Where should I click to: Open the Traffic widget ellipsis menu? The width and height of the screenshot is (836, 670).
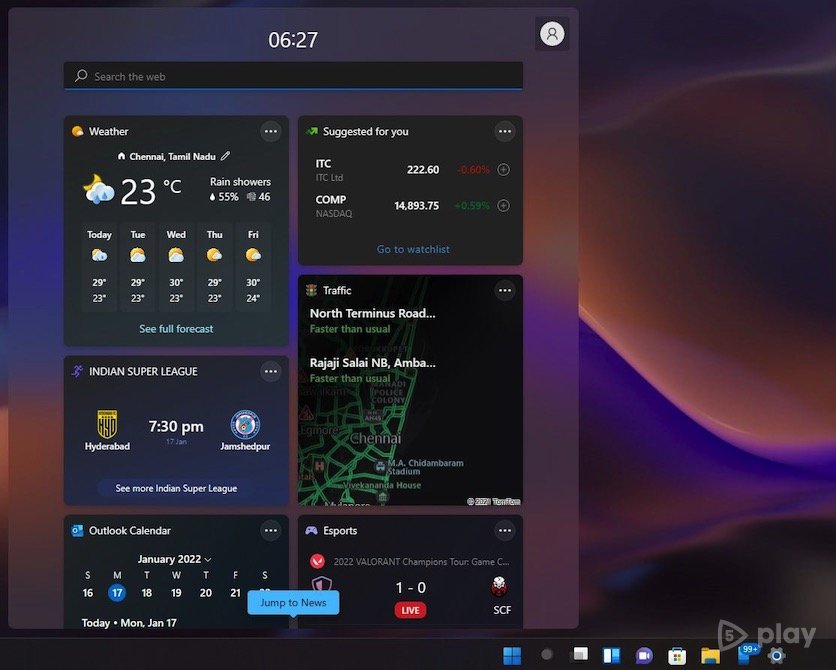coord(504,290)
